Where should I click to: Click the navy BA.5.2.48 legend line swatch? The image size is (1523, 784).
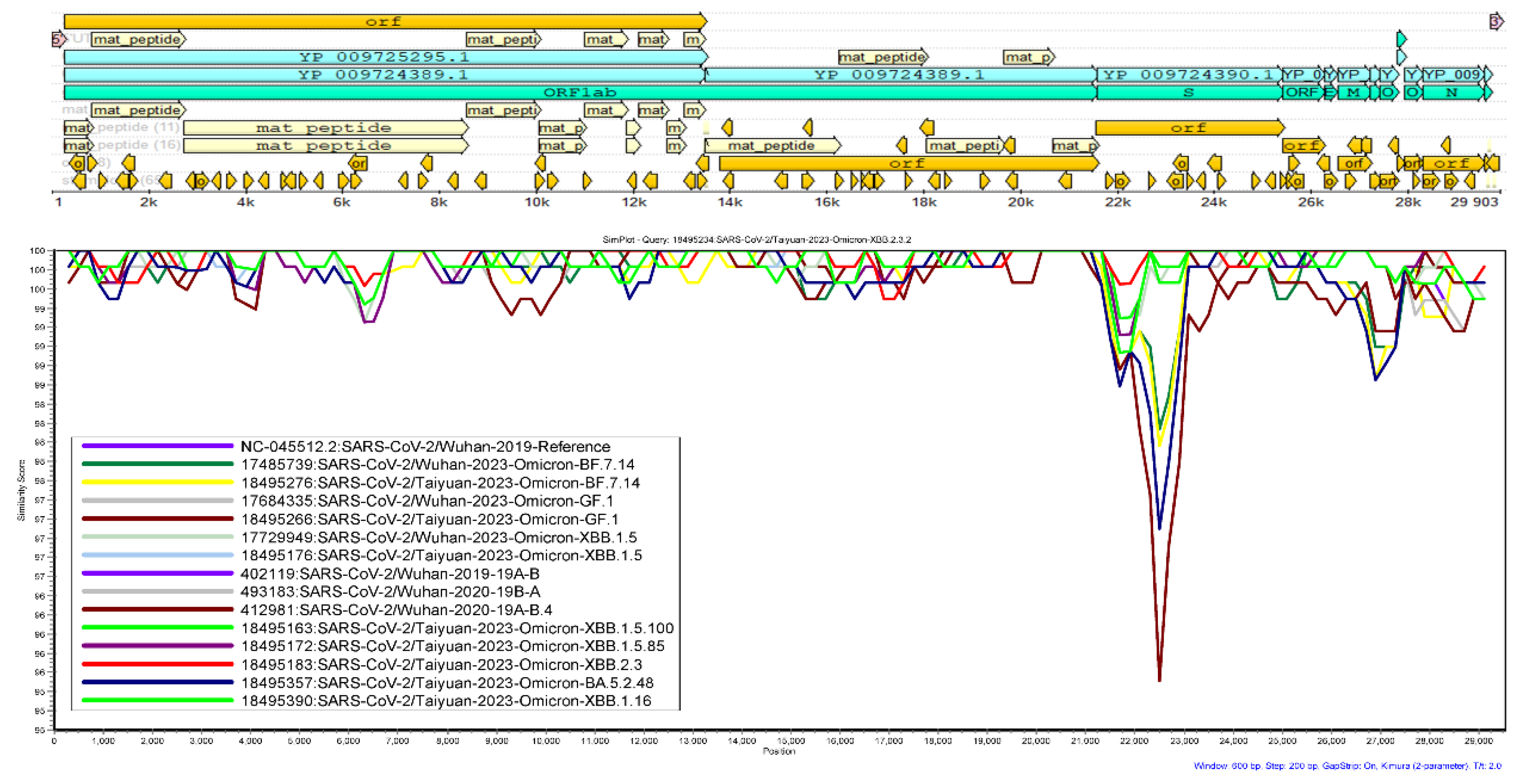[157, 682]
